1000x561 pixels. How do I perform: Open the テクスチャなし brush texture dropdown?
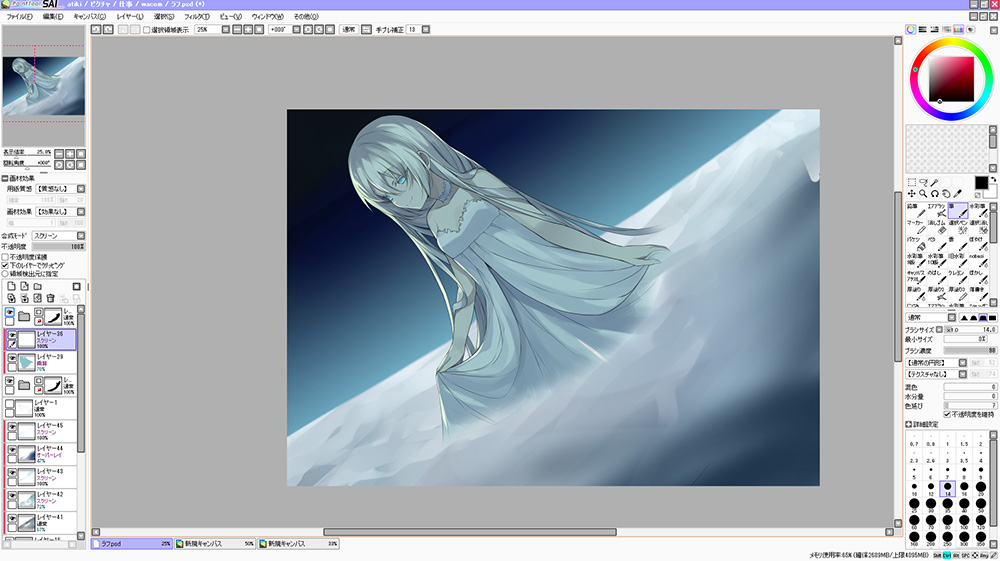pos(962,374)
